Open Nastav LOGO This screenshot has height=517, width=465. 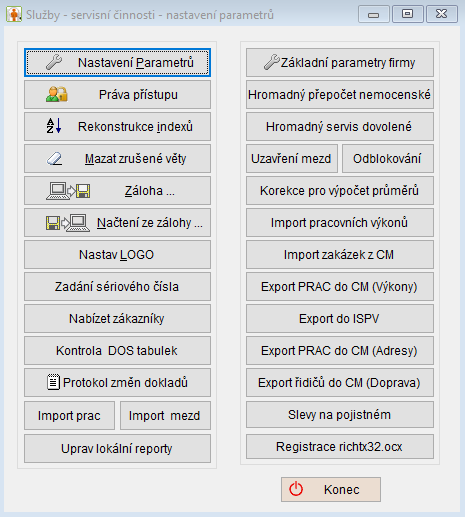pos(117,255)
